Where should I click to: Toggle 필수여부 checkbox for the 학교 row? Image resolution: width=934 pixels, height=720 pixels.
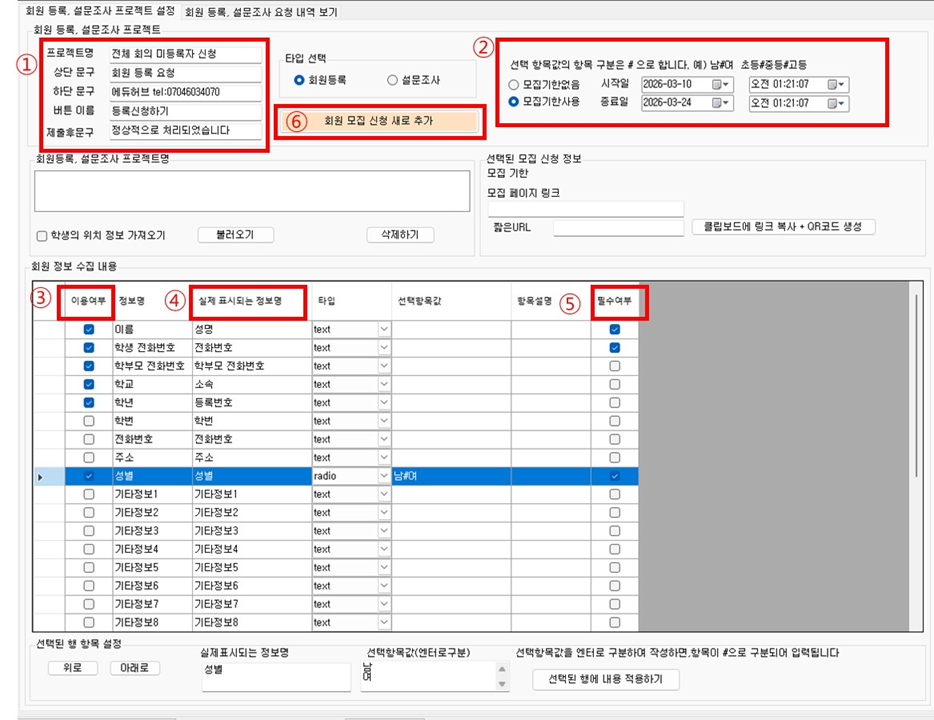click(614, 384)
